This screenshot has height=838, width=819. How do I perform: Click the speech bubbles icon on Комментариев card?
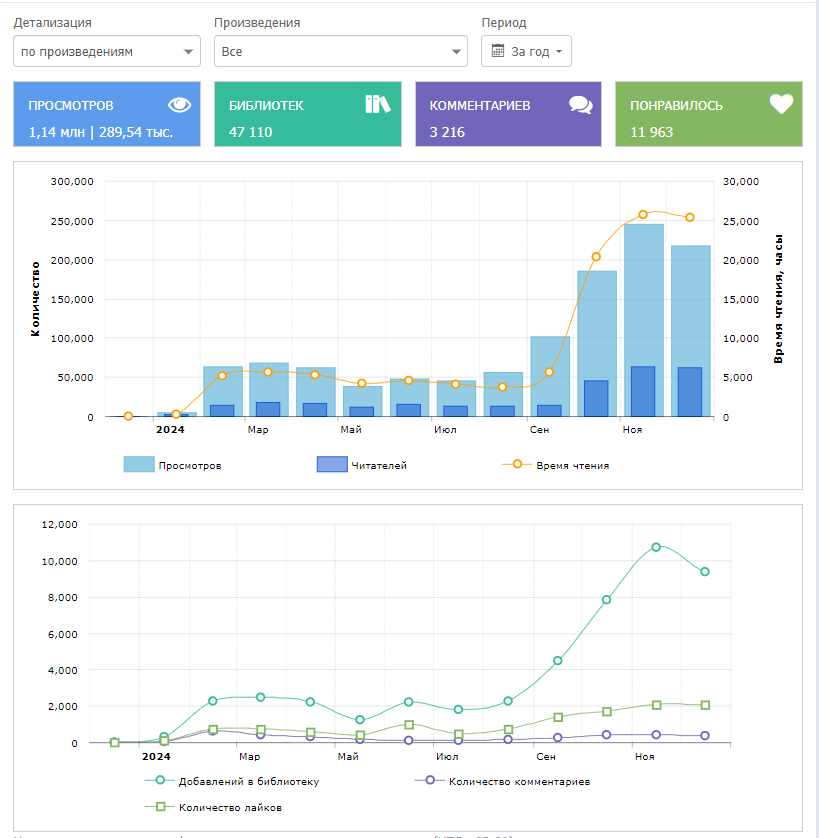point(580,105)
